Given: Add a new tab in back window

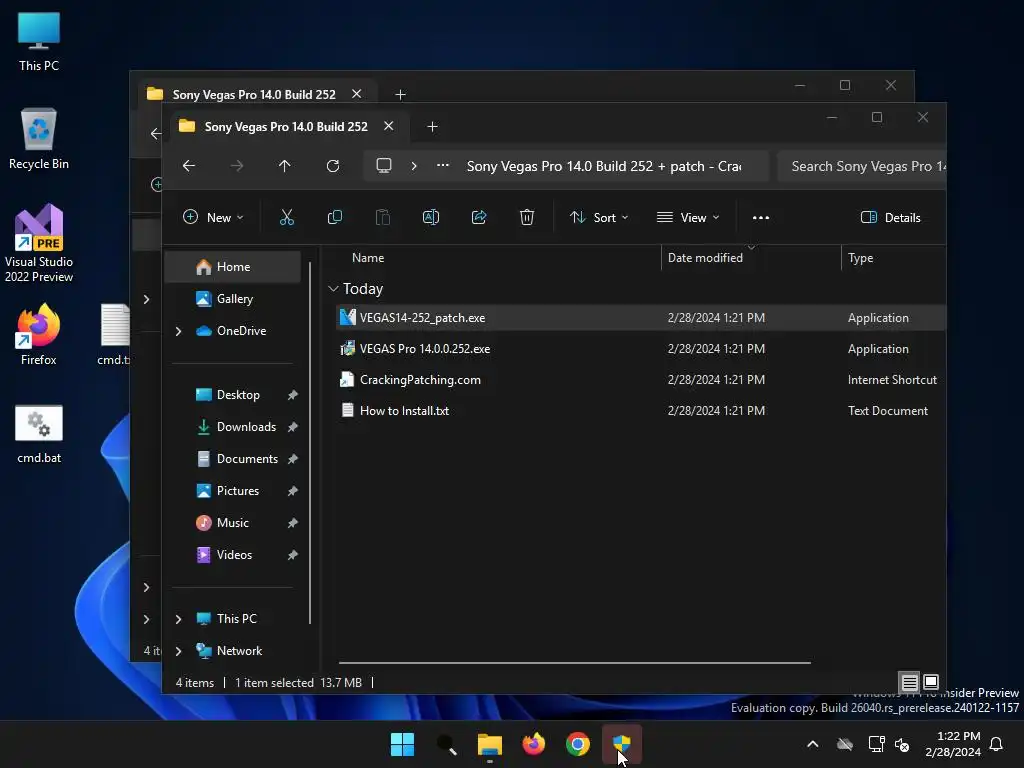Looking at the screenshot, I should [400, 95].
